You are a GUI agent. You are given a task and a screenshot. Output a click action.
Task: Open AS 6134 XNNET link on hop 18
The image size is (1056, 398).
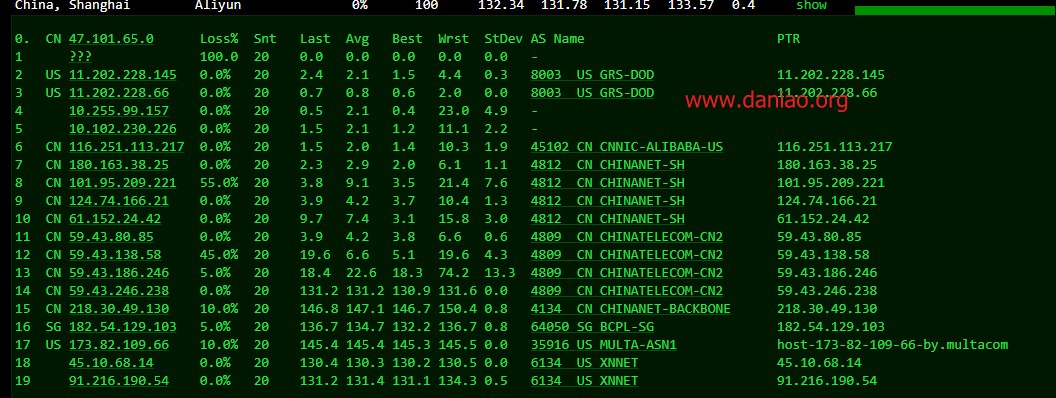click(x=585, y=363)
